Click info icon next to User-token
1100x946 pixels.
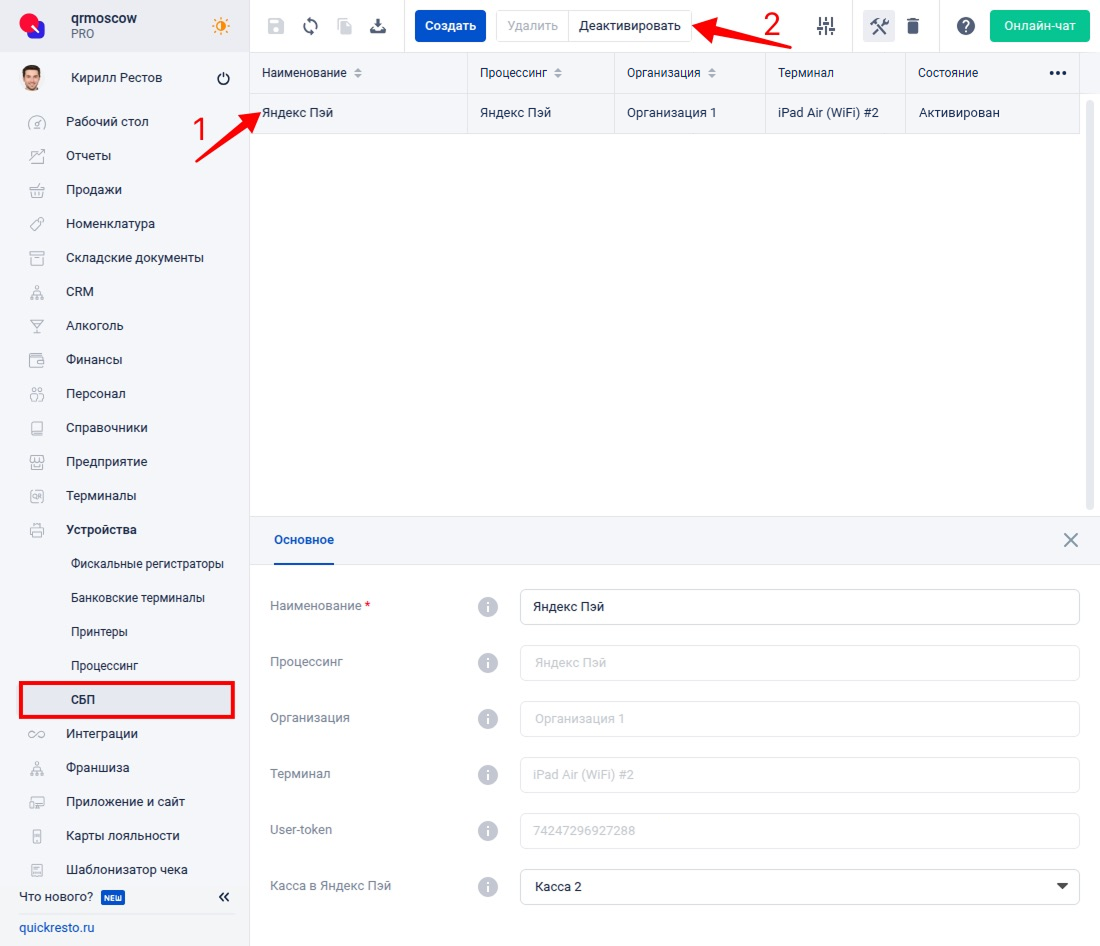tap(487, 831)
